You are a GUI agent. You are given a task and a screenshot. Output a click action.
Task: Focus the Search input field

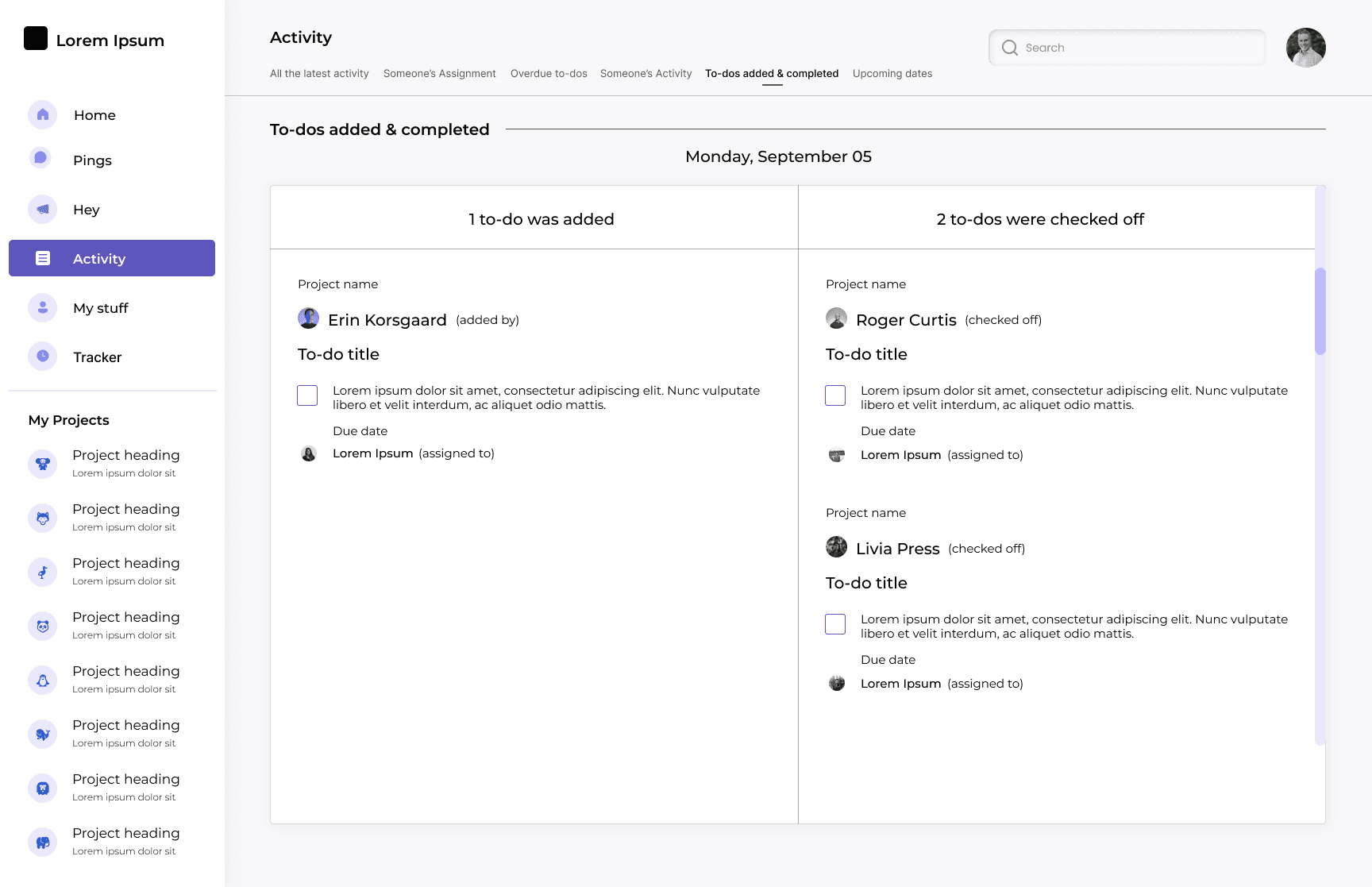coord(1127,48)
